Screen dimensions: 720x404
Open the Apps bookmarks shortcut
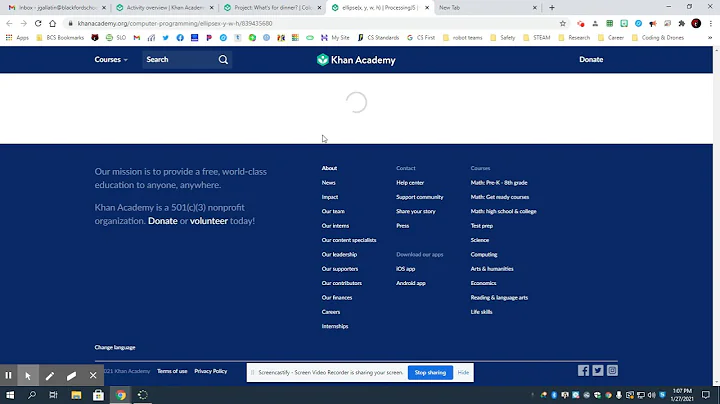(17, 38)
